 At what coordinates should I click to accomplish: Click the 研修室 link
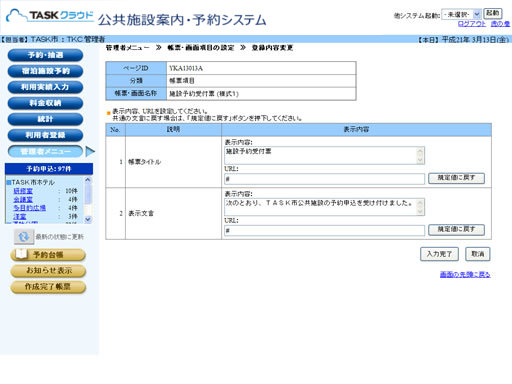pos(23,191)
